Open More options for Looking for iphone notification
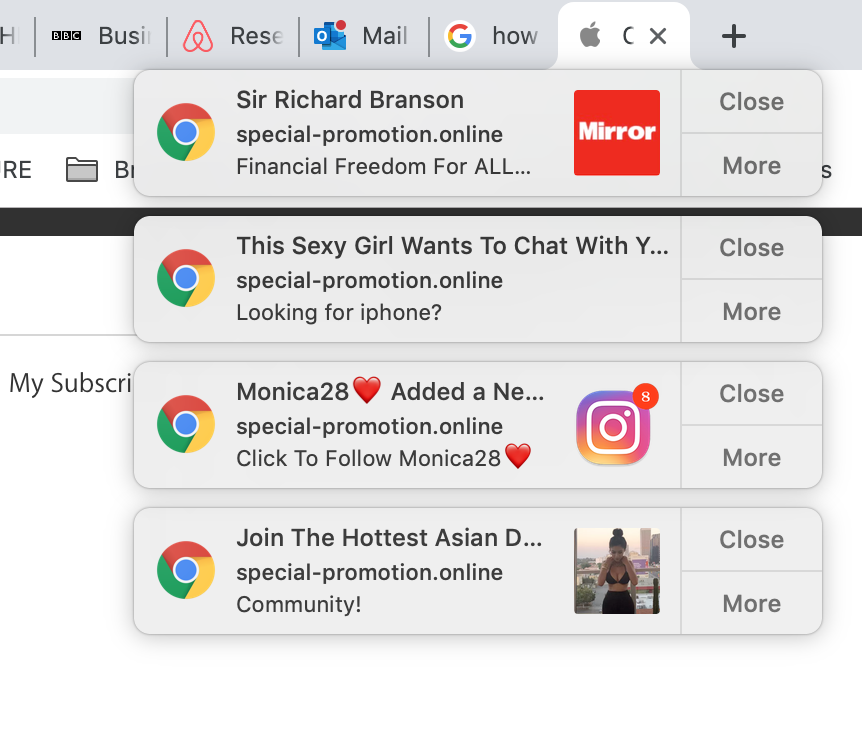 pos(752,312)
